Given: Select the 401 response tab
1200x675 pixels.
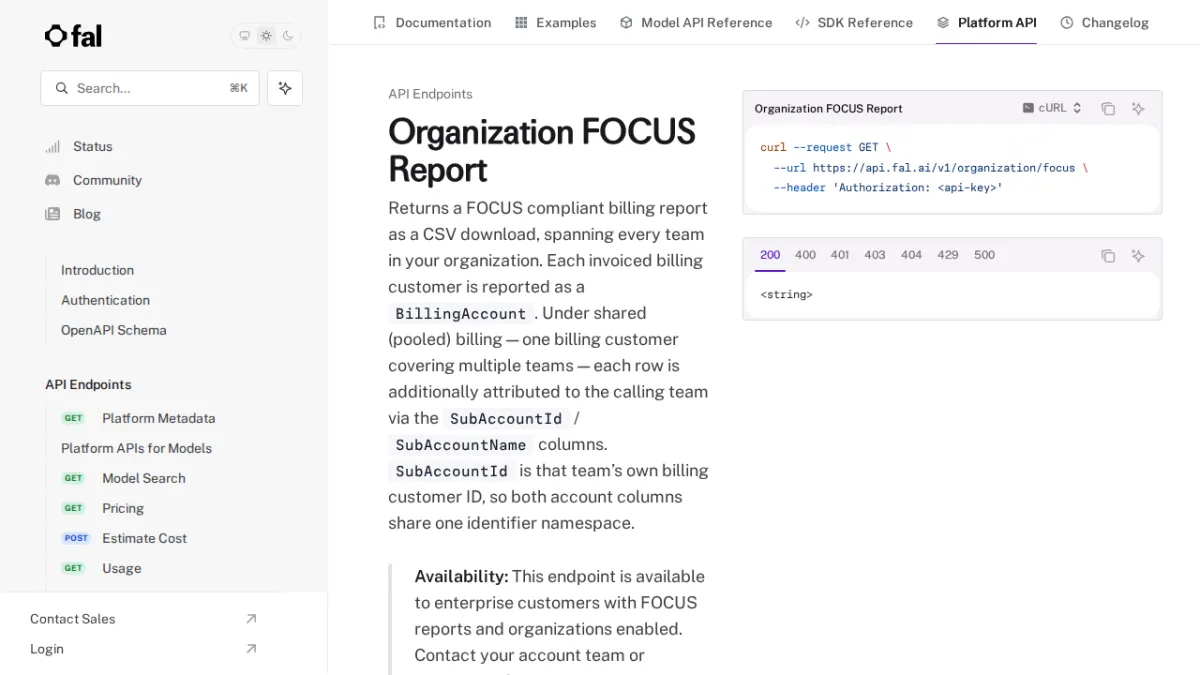Looking at the screenshot, I should click(x=840, y=255).
